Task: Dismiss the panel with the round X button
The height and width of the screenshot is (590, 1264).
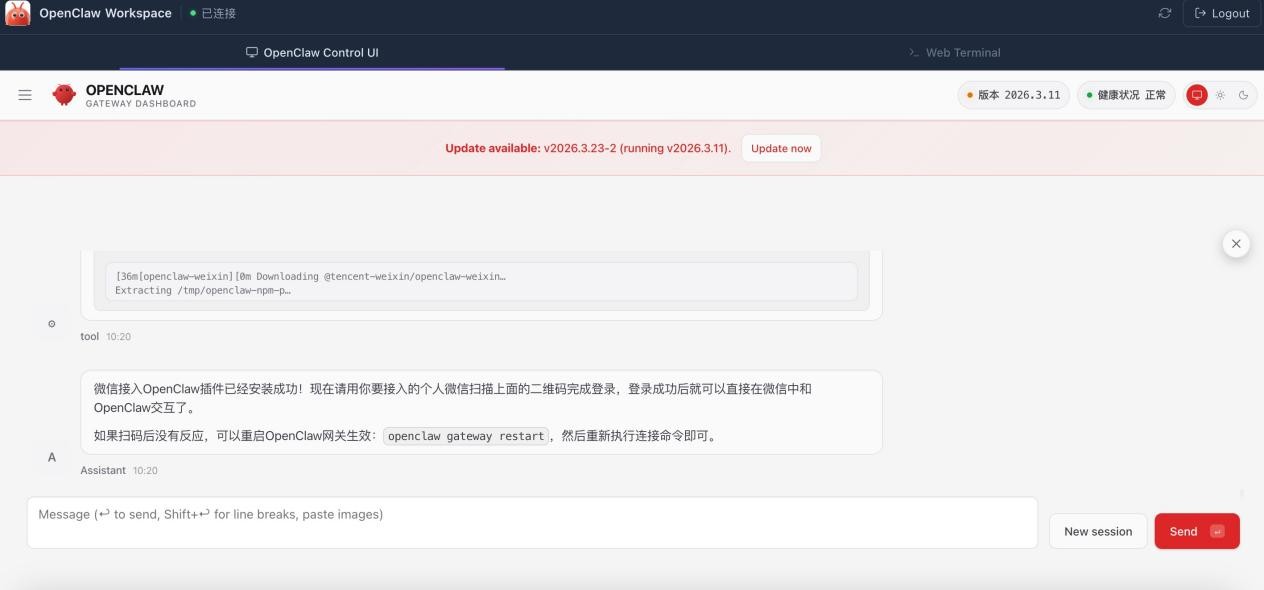Action: tap(1236, 243)
